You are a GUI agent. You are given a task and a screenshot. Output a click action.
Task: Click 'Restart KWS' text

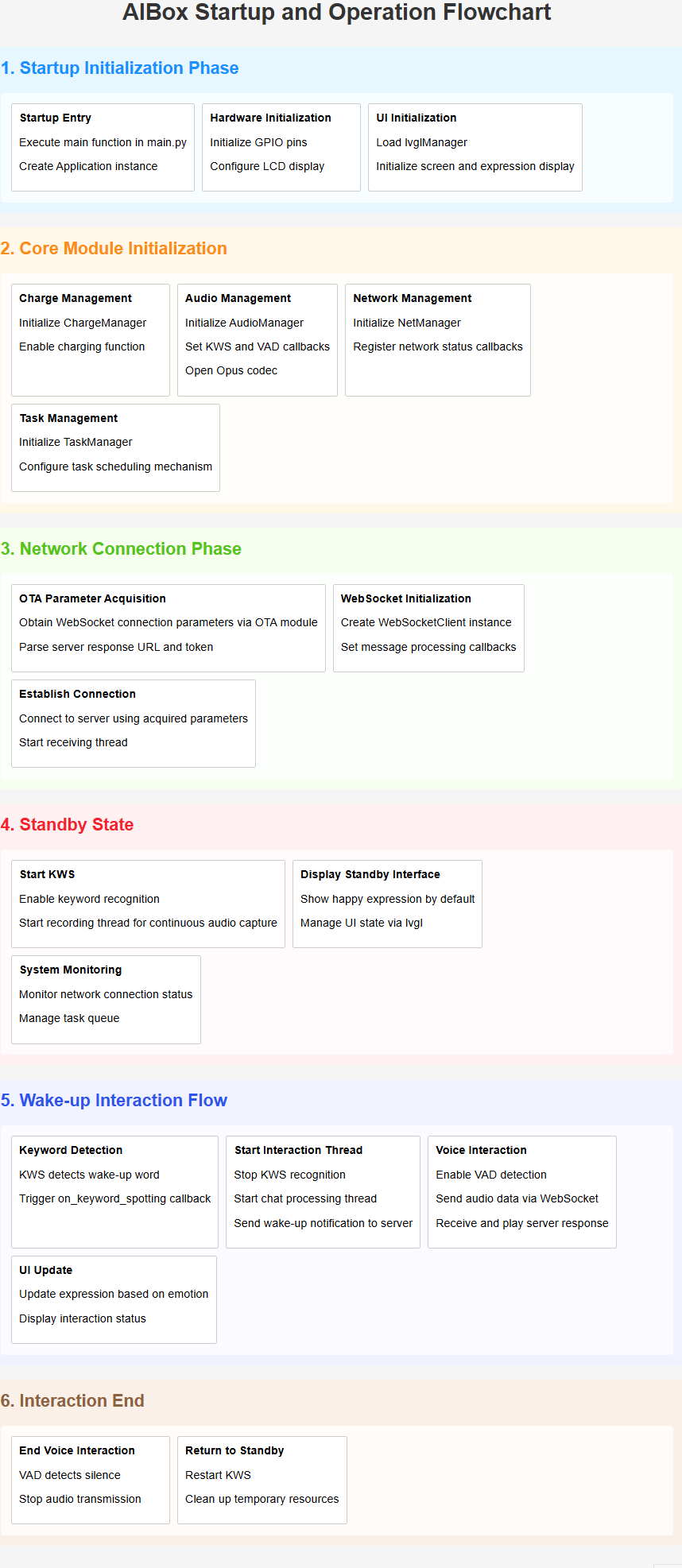pos(218,1475)
